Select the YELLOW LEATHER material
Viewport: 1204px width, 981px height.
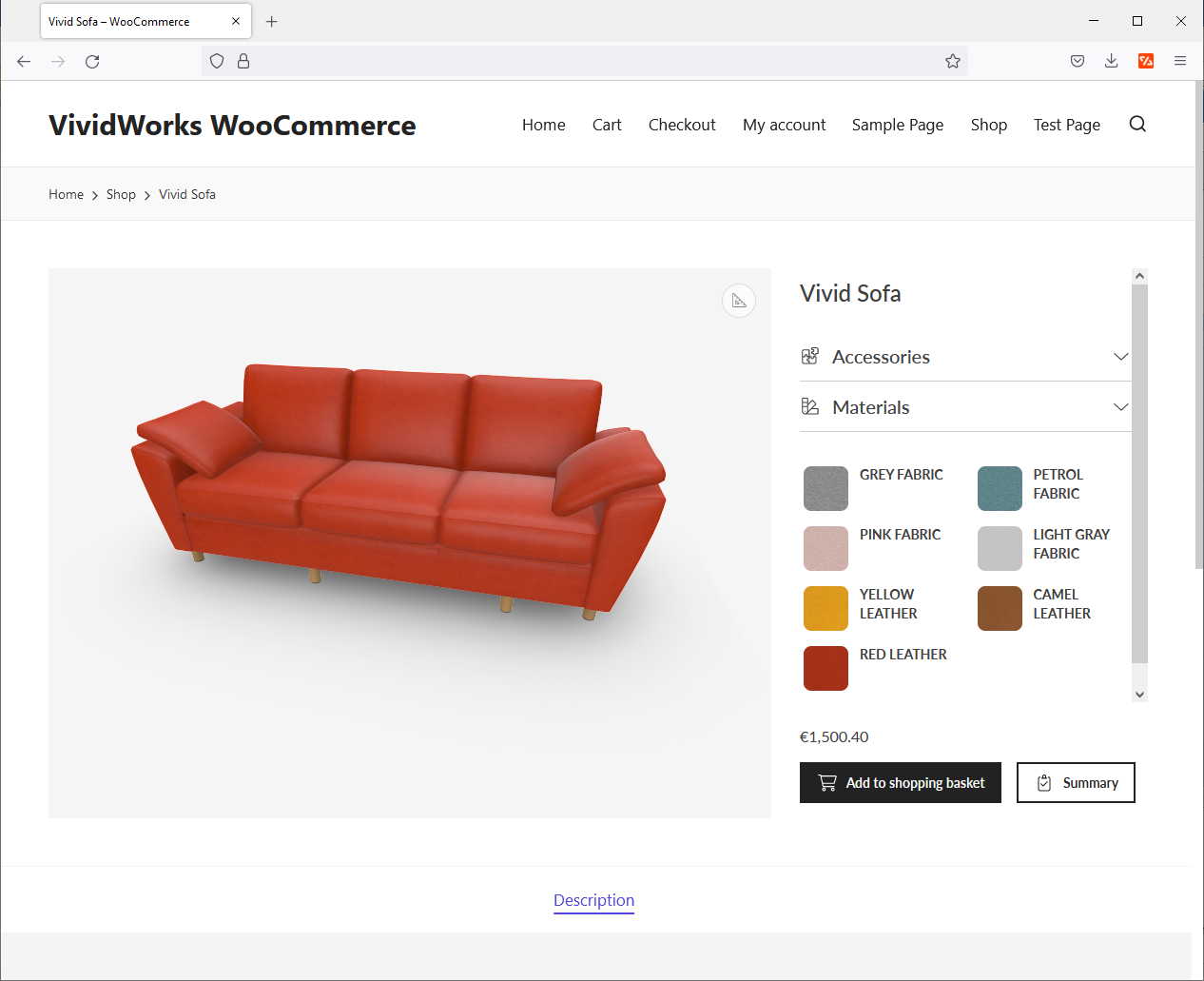pos(825,608)
